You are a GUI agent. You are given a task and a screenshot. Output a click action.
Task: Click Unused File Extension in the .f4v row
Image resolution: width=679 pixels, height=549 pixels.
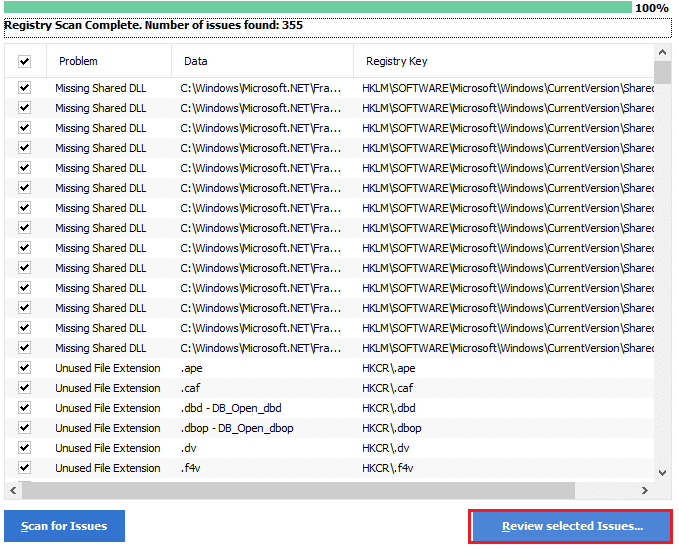point(108,468)
